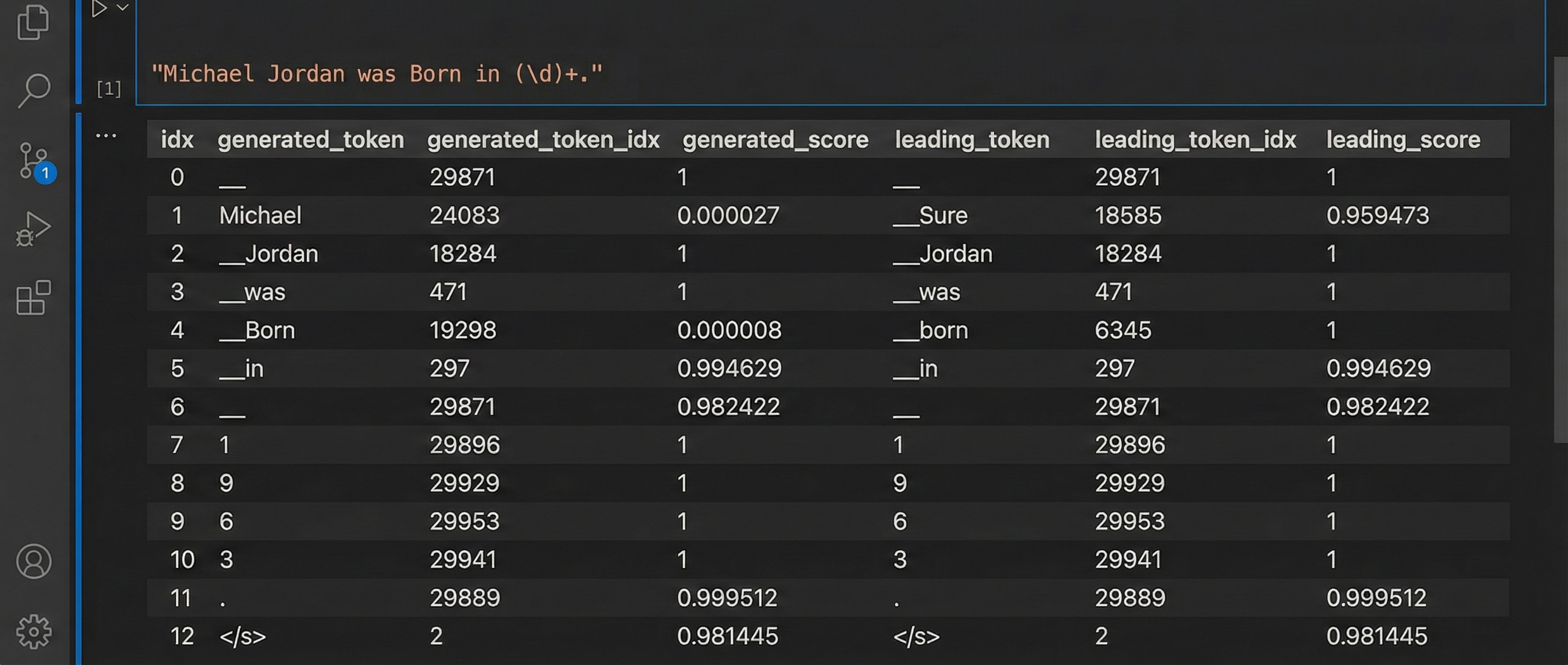Open the Extensions marketplace view
This screenshot has height=665, width=1568.
[x=34, y=297]
